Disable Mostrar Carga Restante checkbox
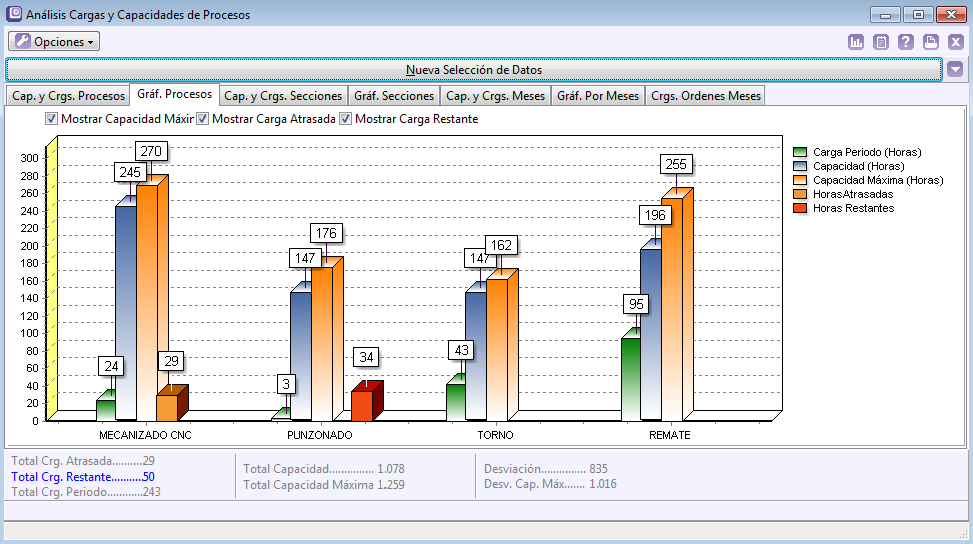 (x=346, y=119)
